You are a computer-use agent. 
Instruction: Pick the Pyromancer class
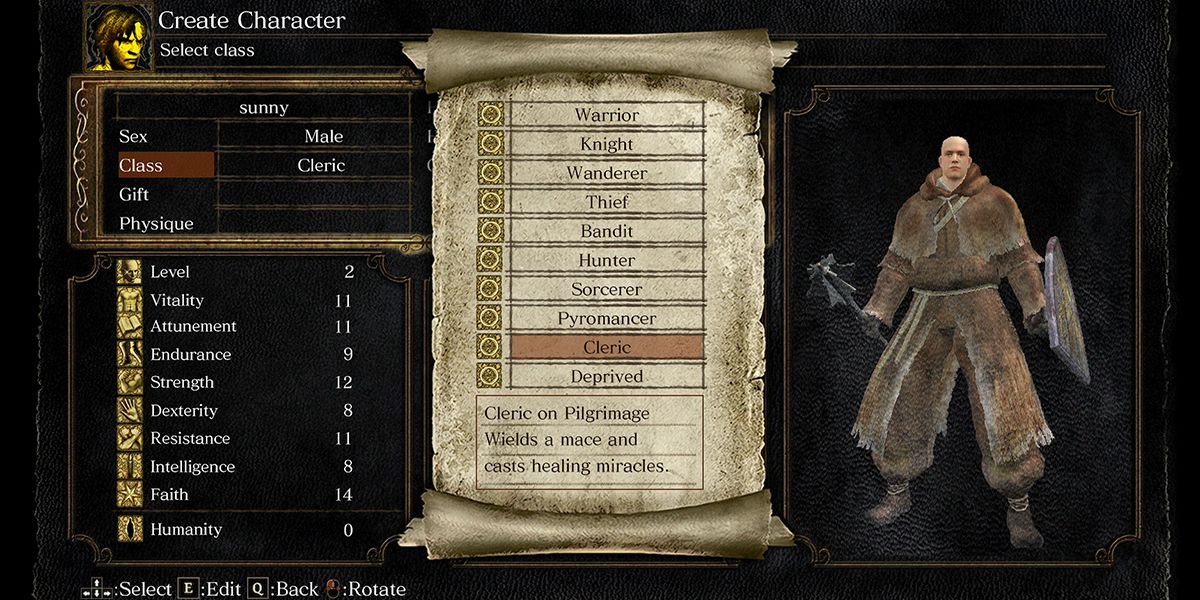pyautogui.click(x=607, y=318)
